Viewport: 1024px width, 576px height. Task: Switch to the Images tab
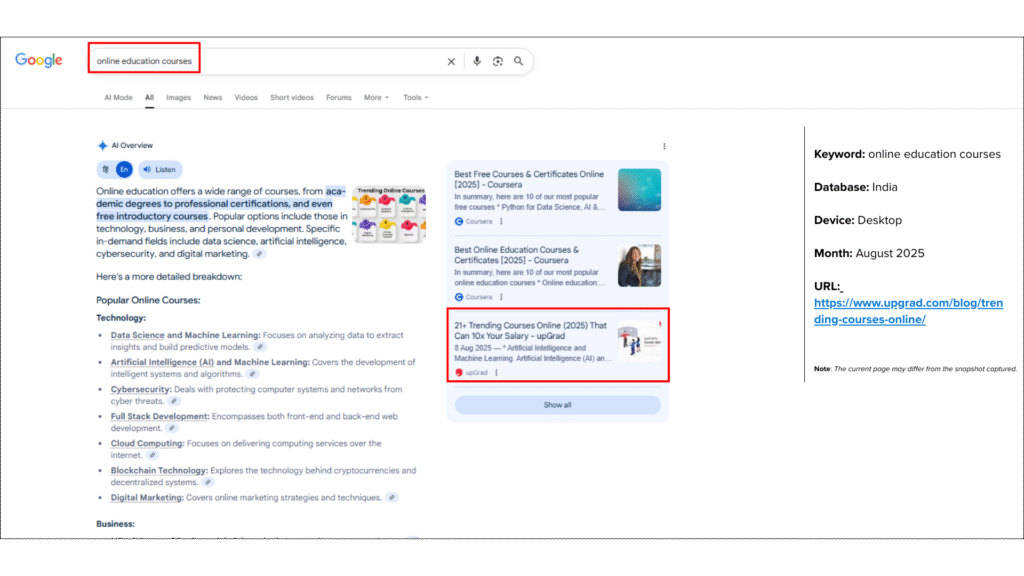click(178, 98)
